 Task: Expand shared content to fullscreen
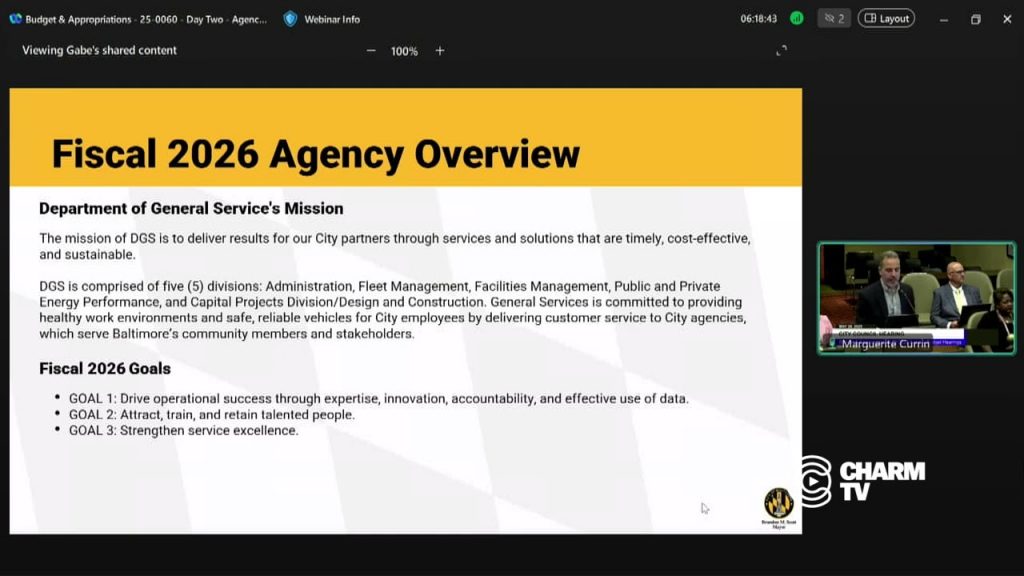782,50
